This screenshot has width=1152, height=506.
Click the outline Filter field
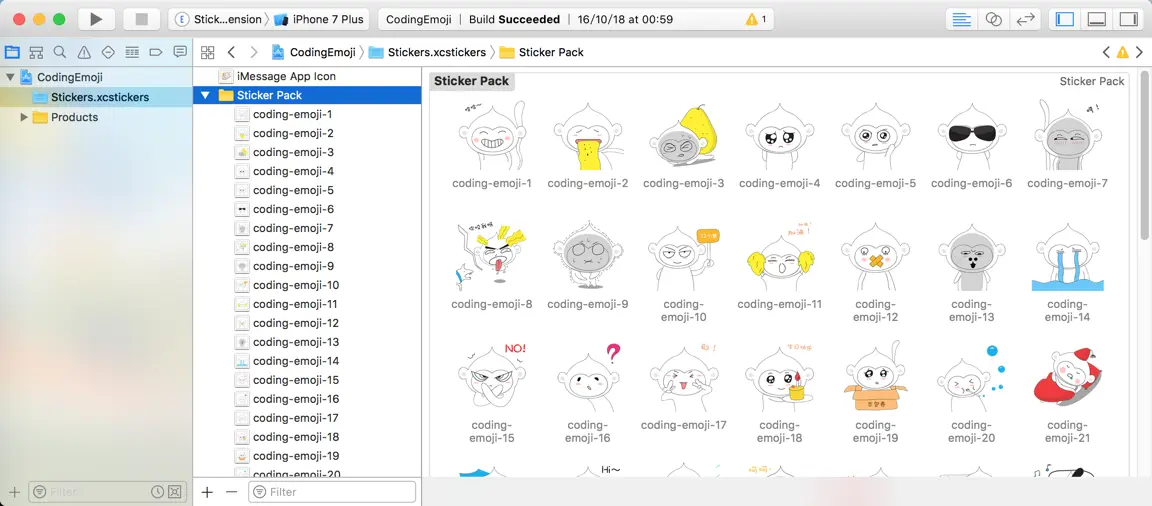(332, 492)
